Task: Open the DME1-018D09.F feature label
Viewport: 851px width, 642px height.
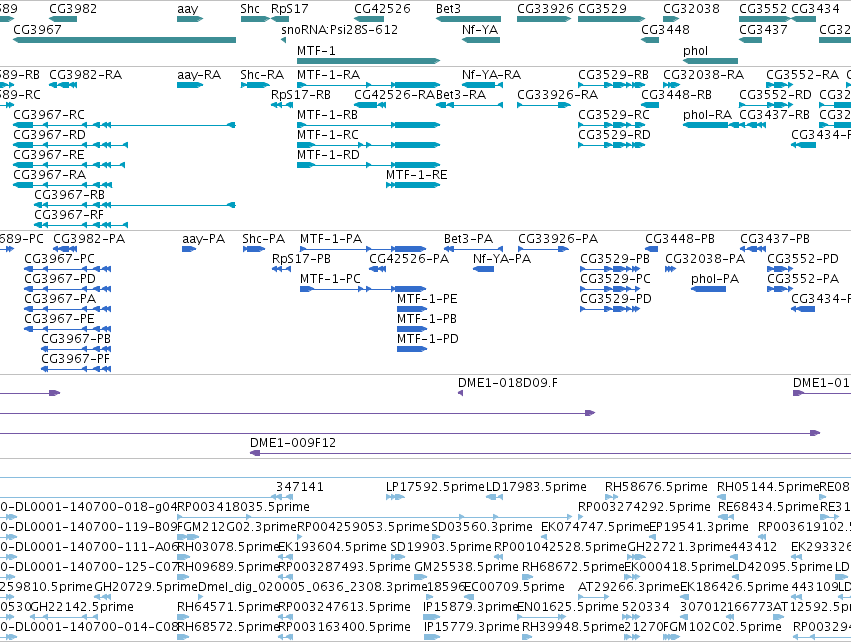Action: (x=508, y=383)
